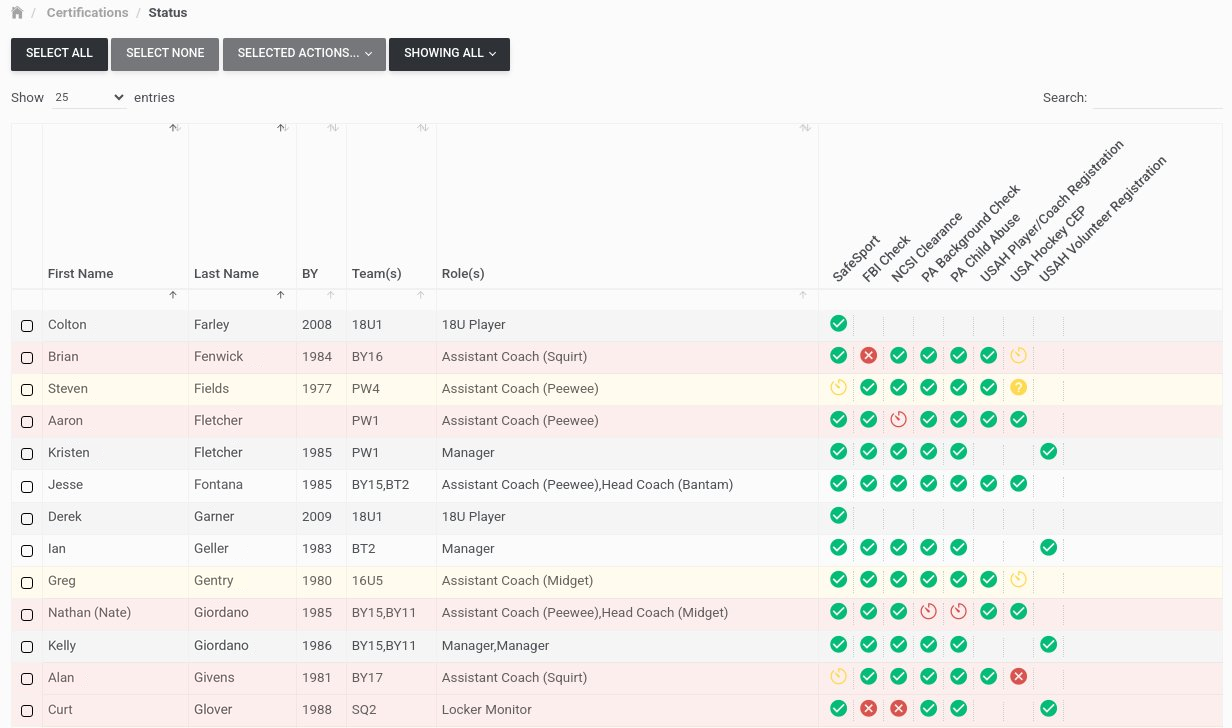Click Nathan Giordano's red PA Child Abuse clock
Viewport: 1232px width, 728px height.
pos(958,611)
